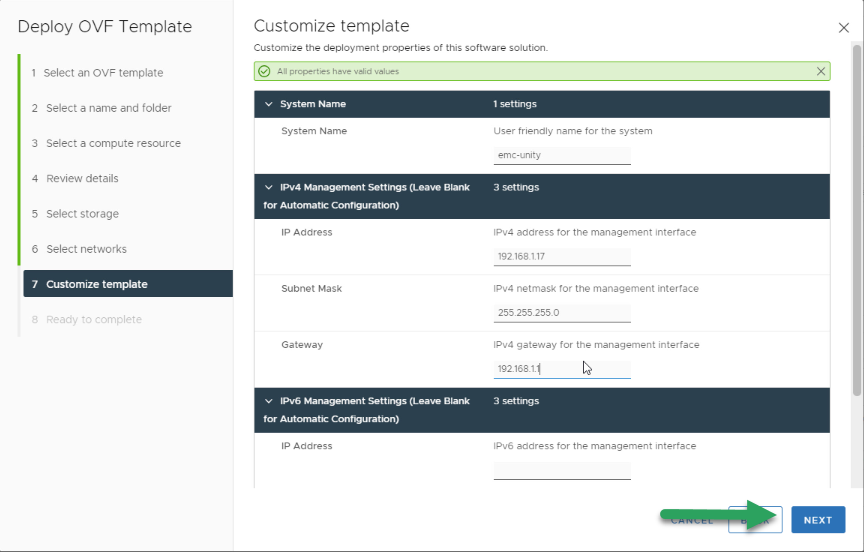This screenshot has width=864, height=552.
Task: Click the 'Customize template' page heading
Action: pyautogui.click(x=331, y=26)
